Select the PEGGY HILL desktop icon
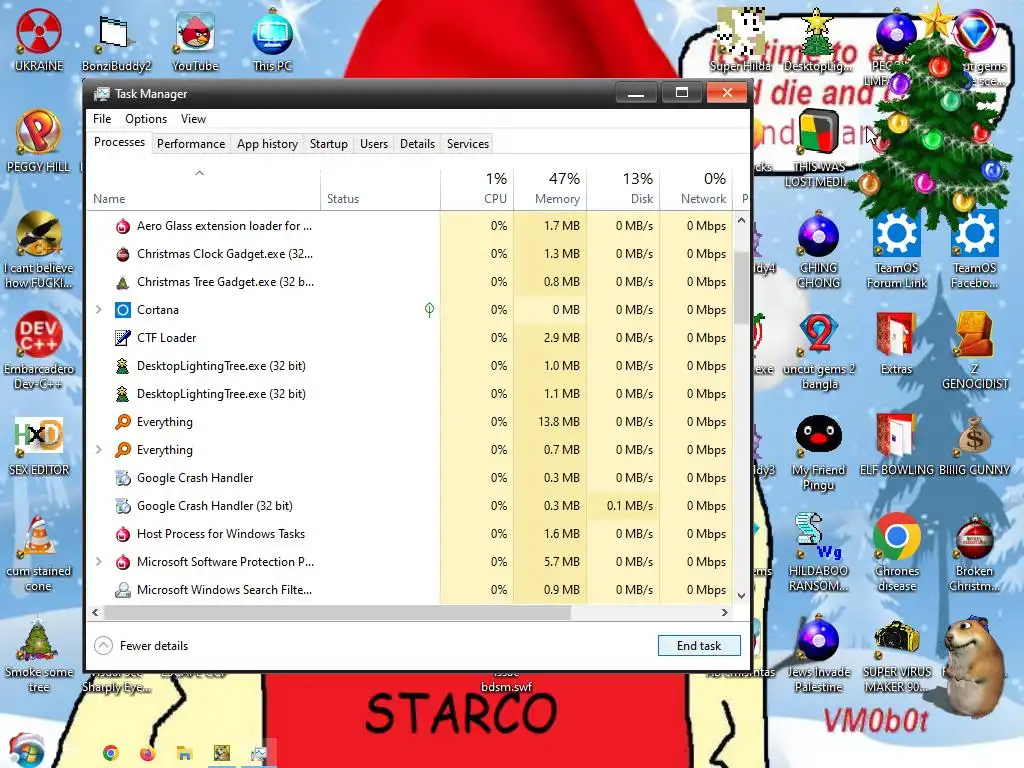 [x=39, y=141]
